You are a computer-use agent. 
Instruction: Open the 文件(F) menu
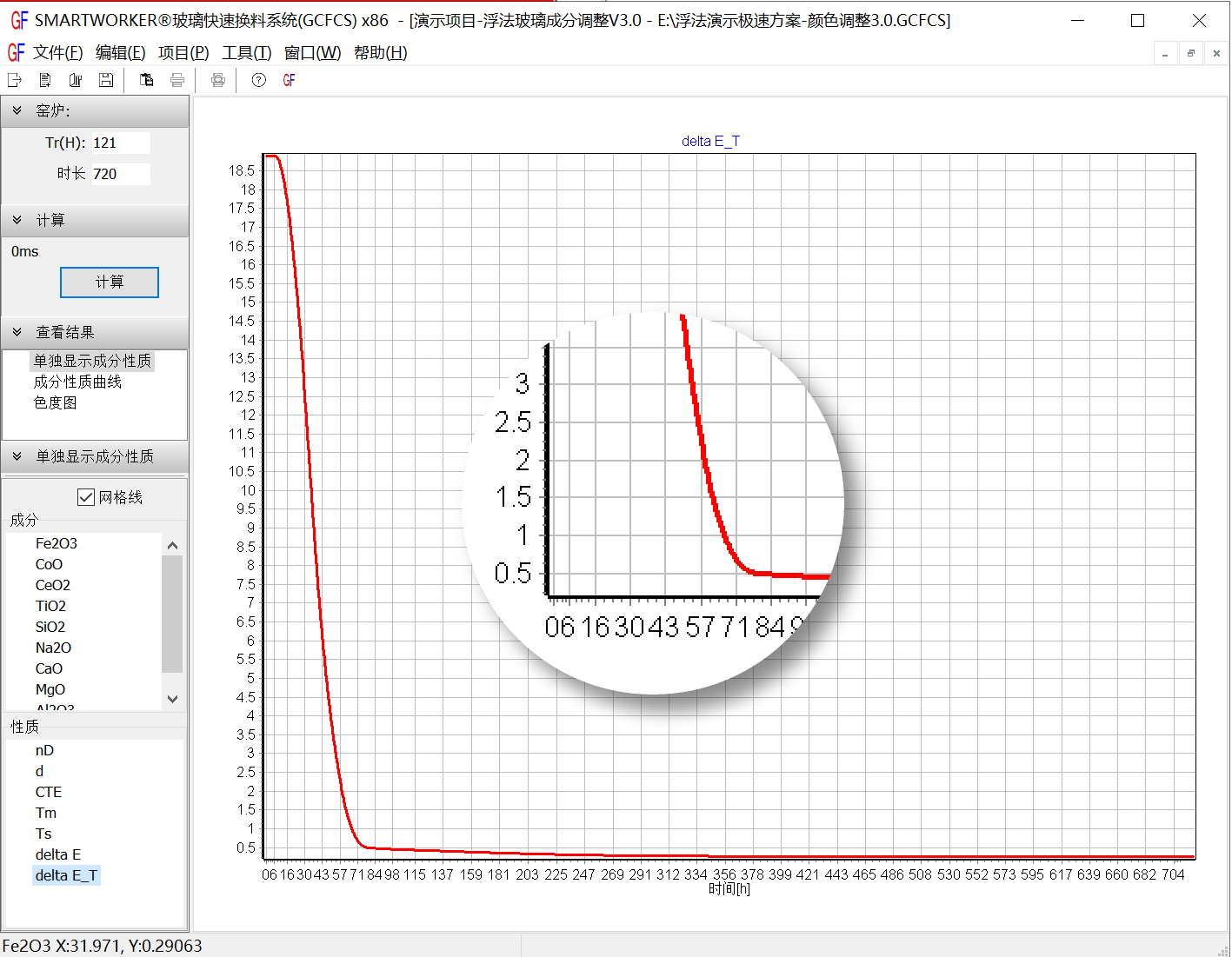(57, 53)
